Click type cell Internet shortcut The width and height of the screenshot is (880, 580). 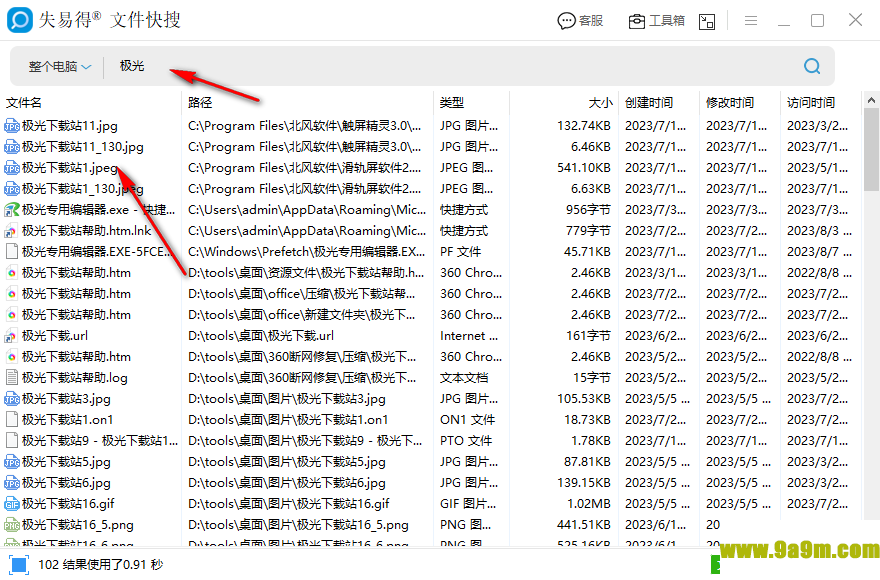(x=469, y=336)
